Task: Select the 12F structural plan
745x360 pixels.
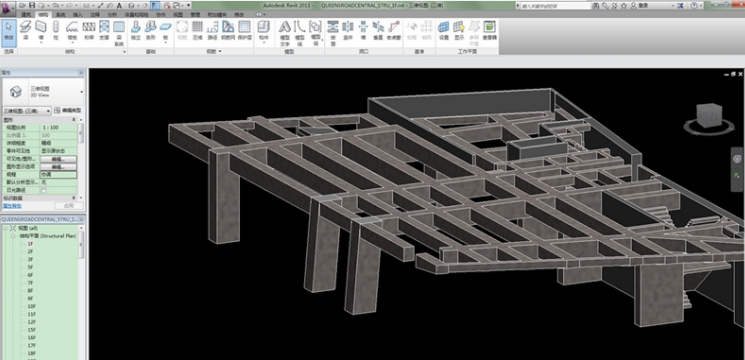Action: tap(31, 322)
